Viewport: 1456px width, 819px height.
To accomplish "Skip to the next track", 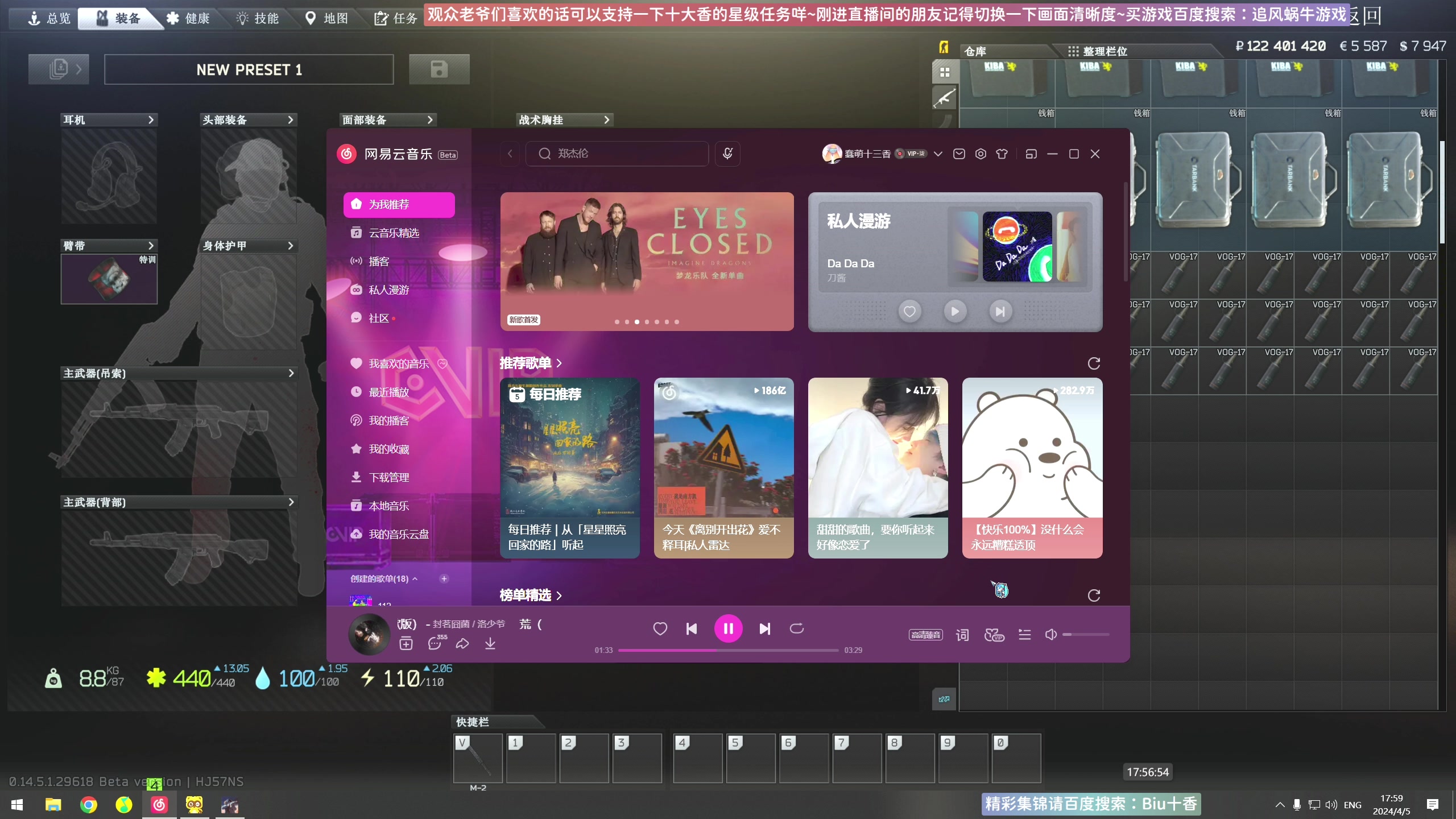I will point(765,628).
